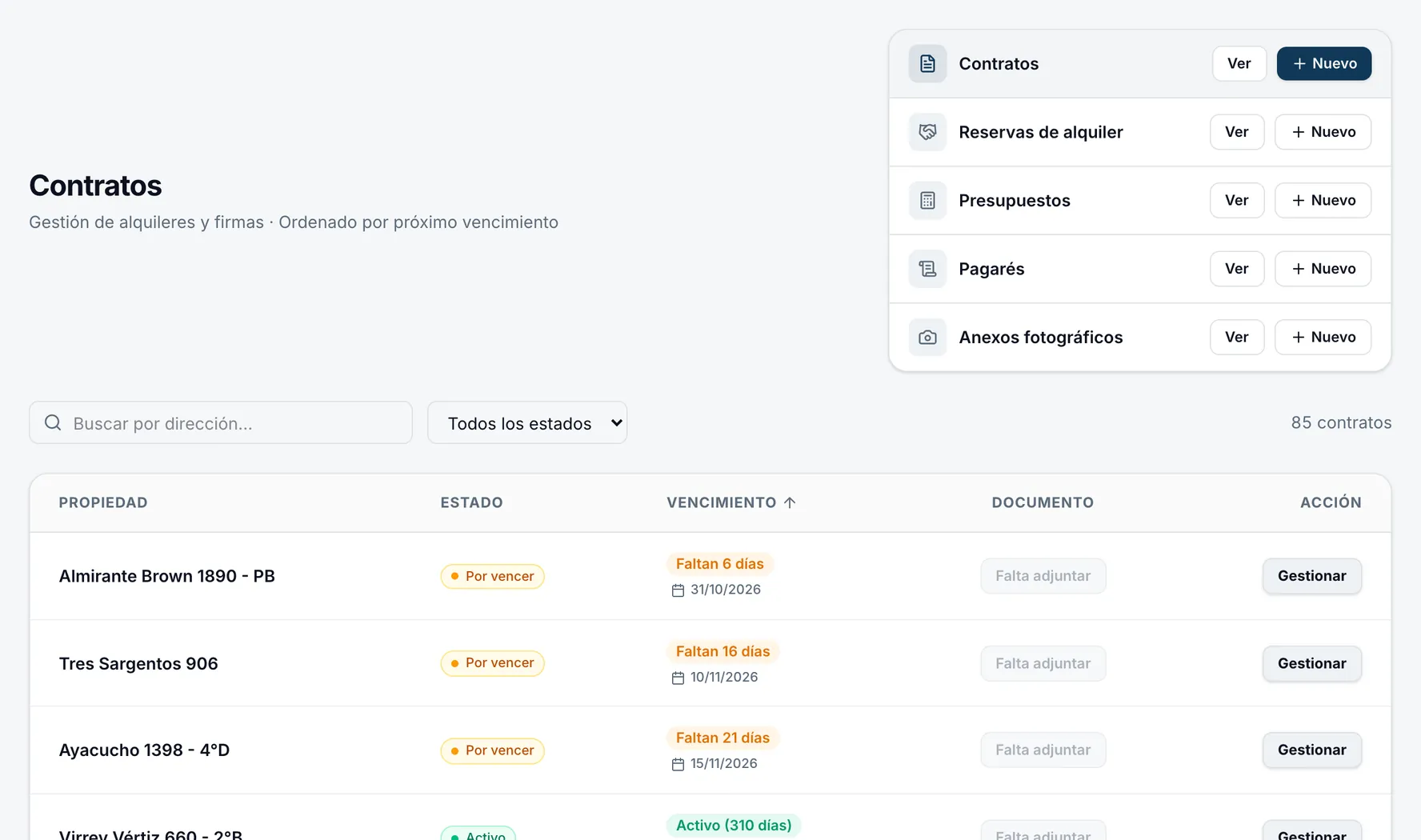
Task: Click the Vencimiento sort arrow icon
Action: [x=790, y=502]
